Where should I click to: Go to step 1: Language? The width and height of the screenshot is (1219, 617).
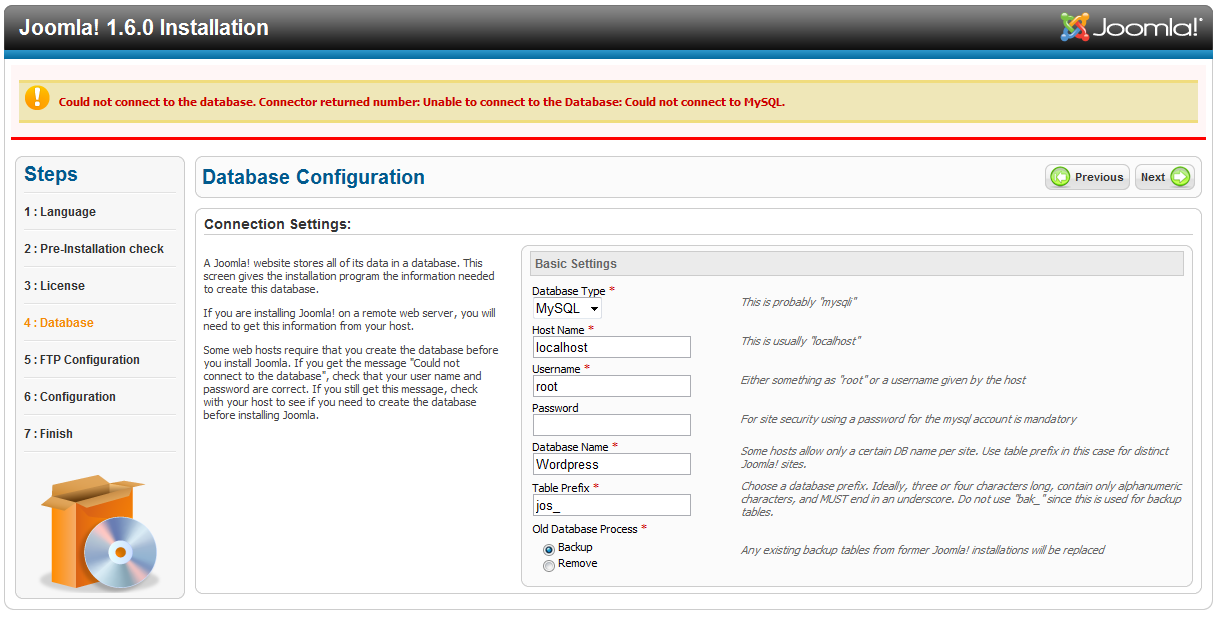[x=60, y=212]
